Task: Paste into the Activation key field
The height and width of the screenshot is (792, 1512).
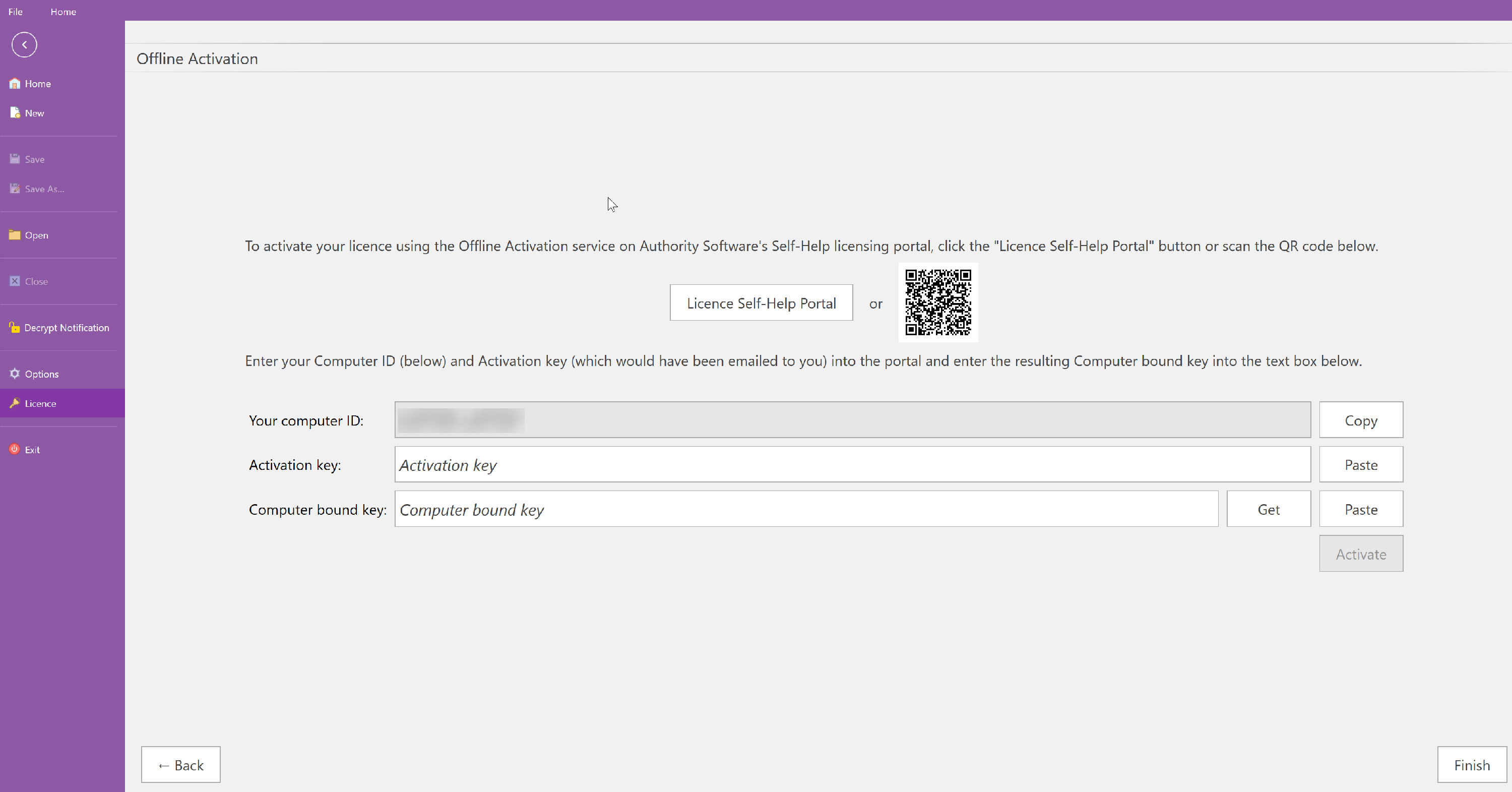Action: 1361,465
